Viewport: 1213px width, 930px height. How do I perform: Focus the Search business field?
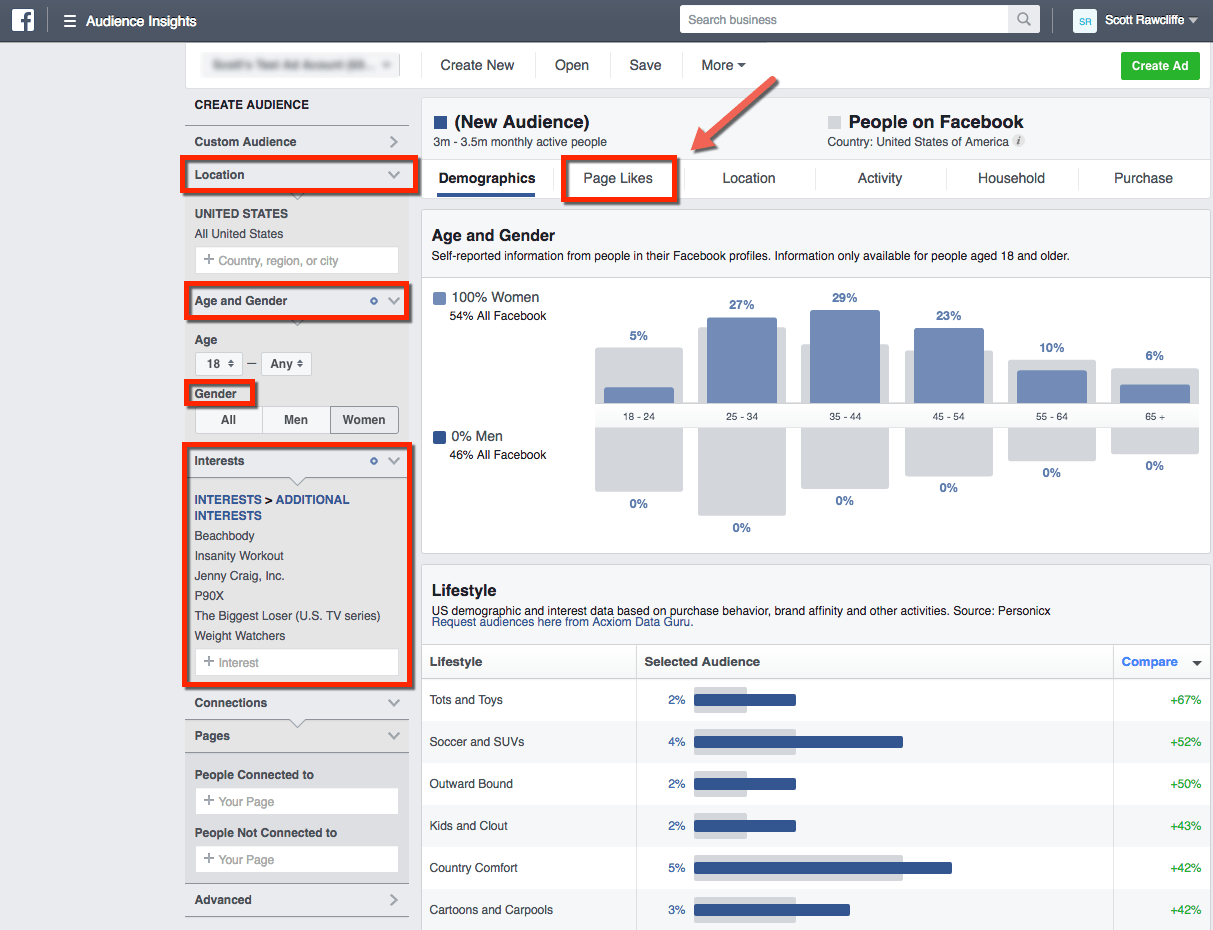(844, 20)
